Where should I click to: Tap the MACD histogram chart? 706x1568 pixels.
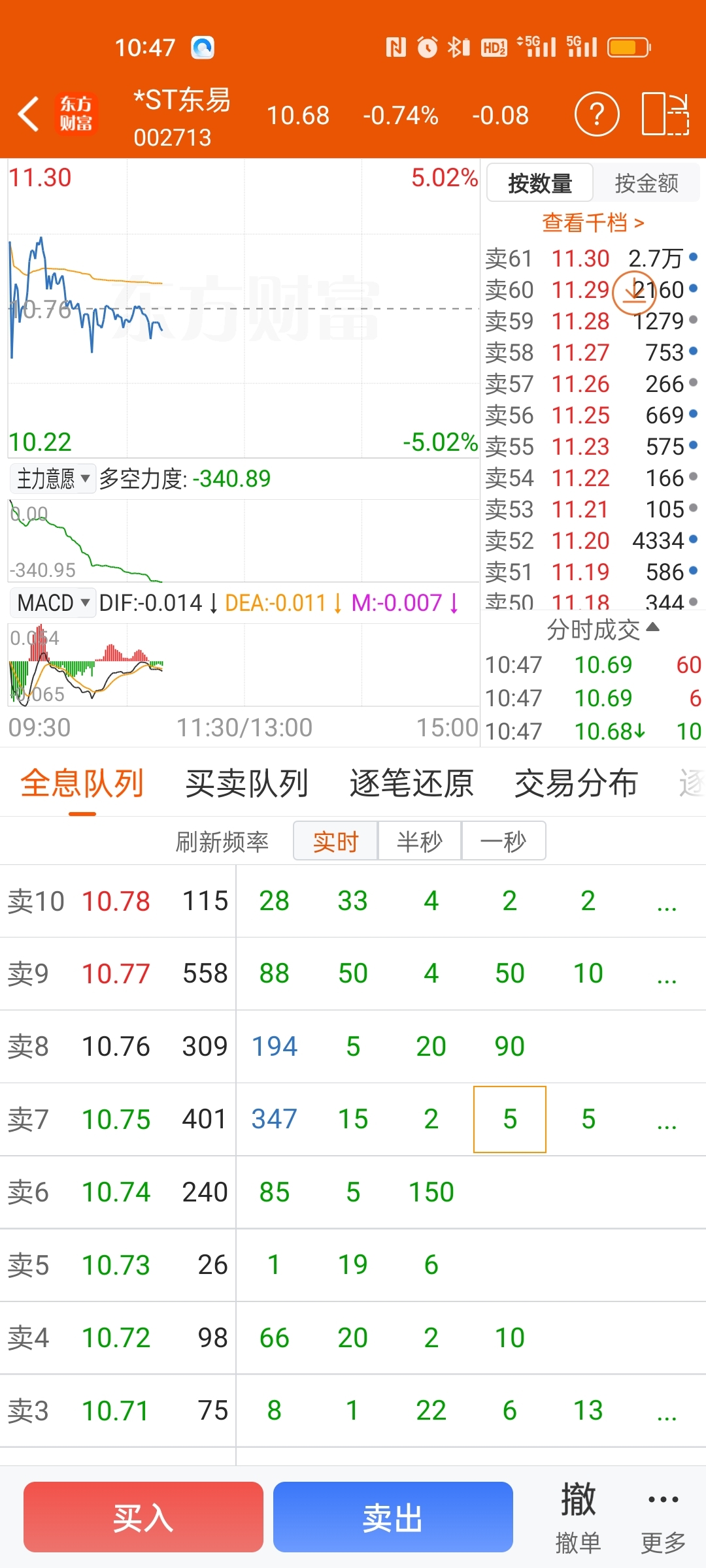(x=243, y=665)
